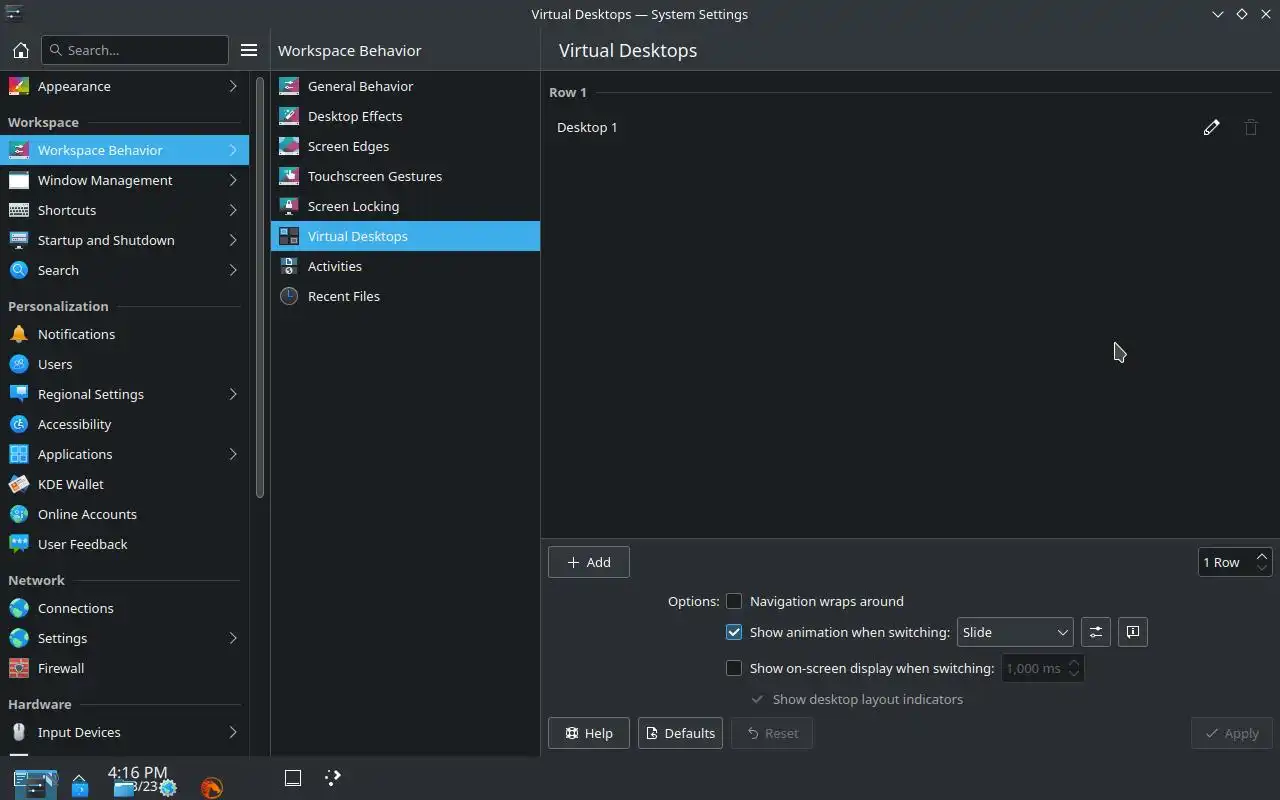Open Recent Files page
1280x800 pixels.
pyautogui.click(x=405, y=296)
